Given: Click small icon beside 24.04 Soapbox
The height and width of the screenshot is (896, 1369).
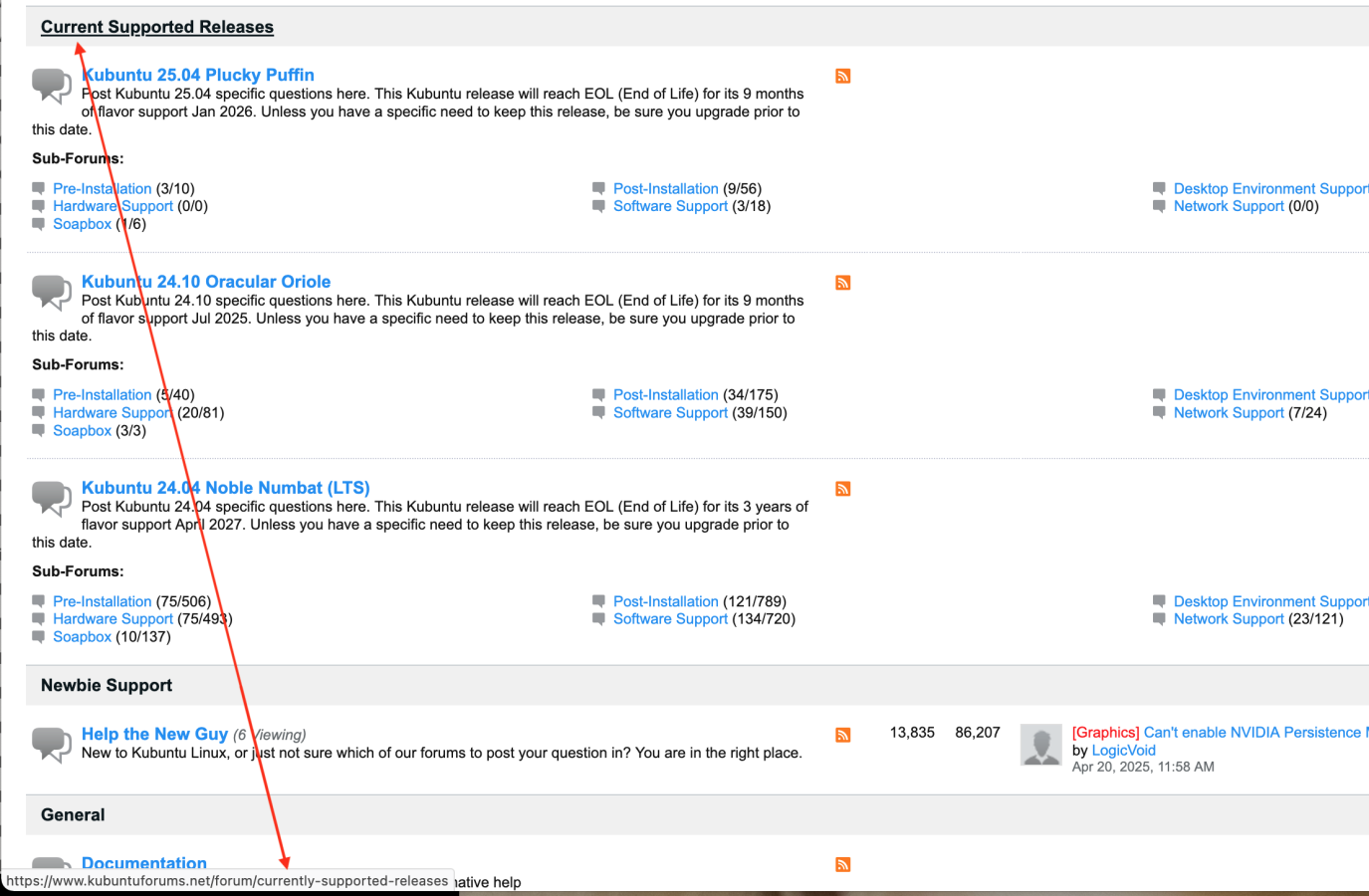Looking at the screenshot, I should pyautogui.click(x=39, y=637).
